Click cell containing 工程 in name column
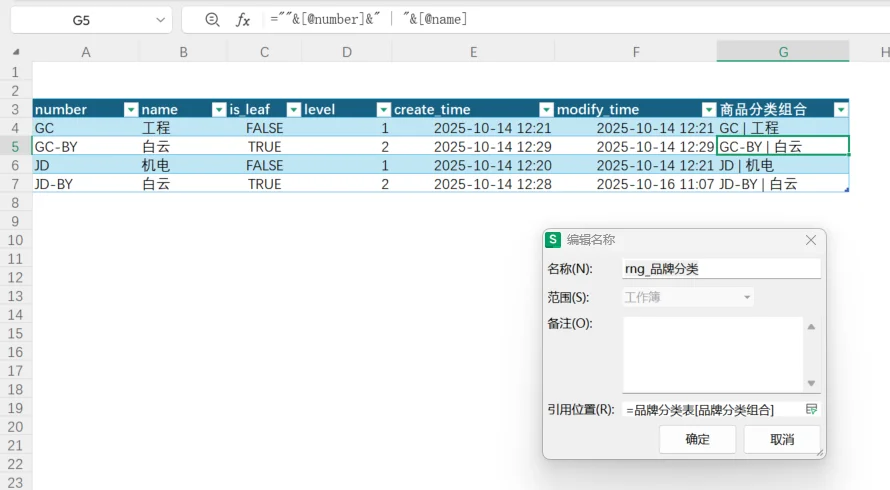Screen dimensions: 890x490 pyautogui.click(x=183, y=128)
